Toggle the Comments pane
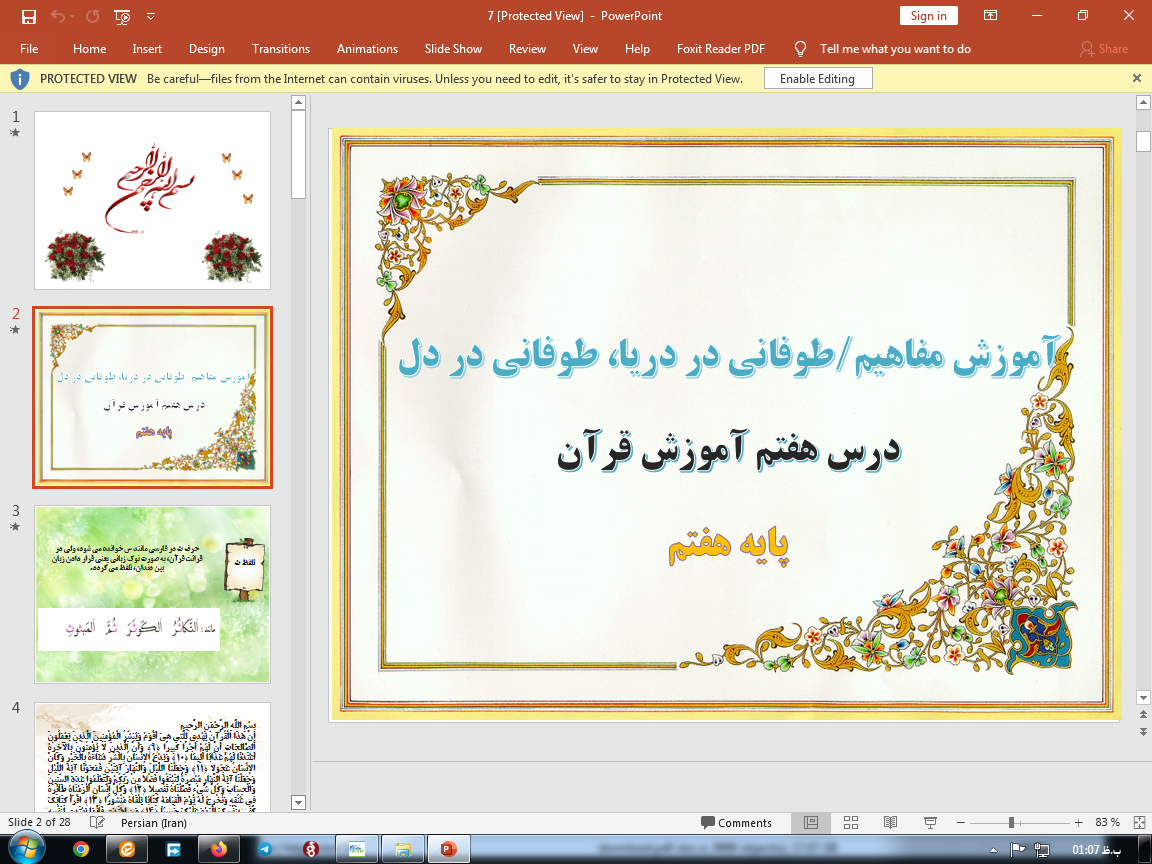 pyautogui.click(x=736, y=822)
